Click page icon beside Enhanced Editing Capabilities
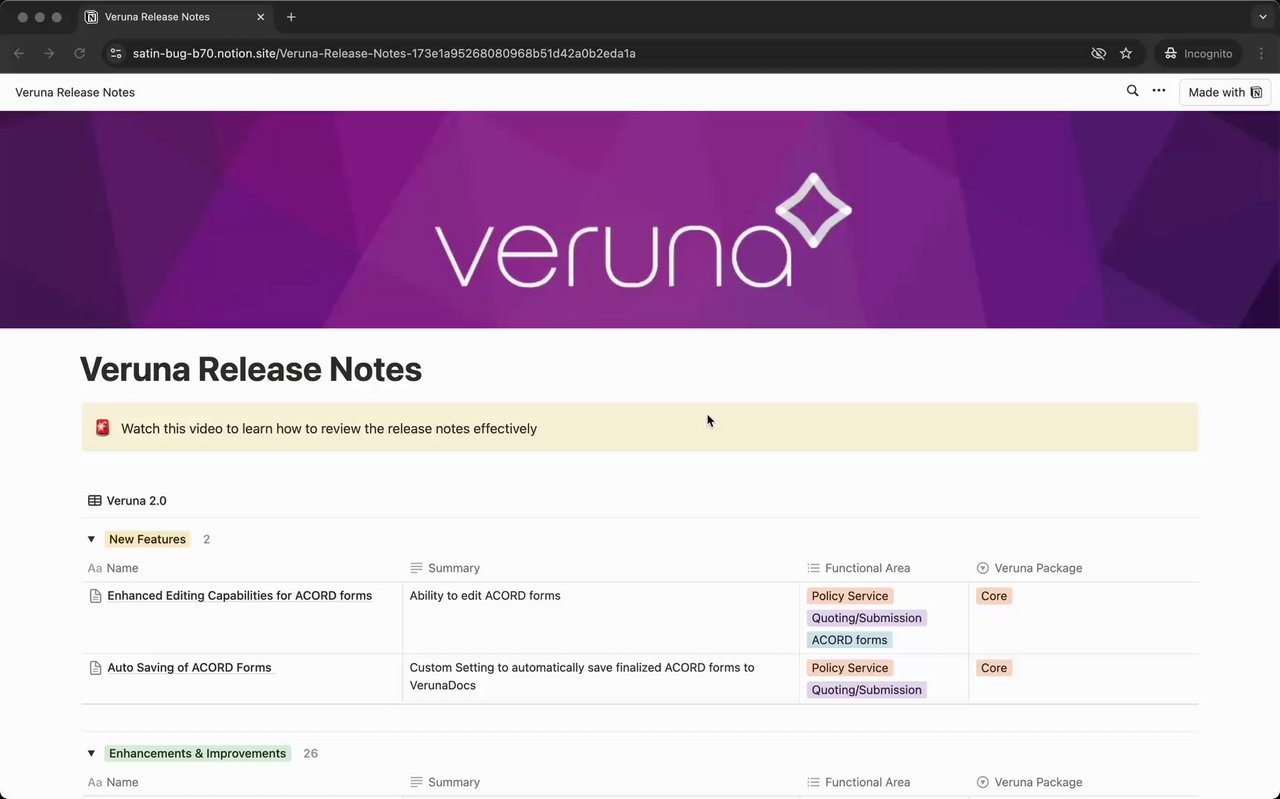Viewport: 1280px width, 799px height. tap(96, 596)
